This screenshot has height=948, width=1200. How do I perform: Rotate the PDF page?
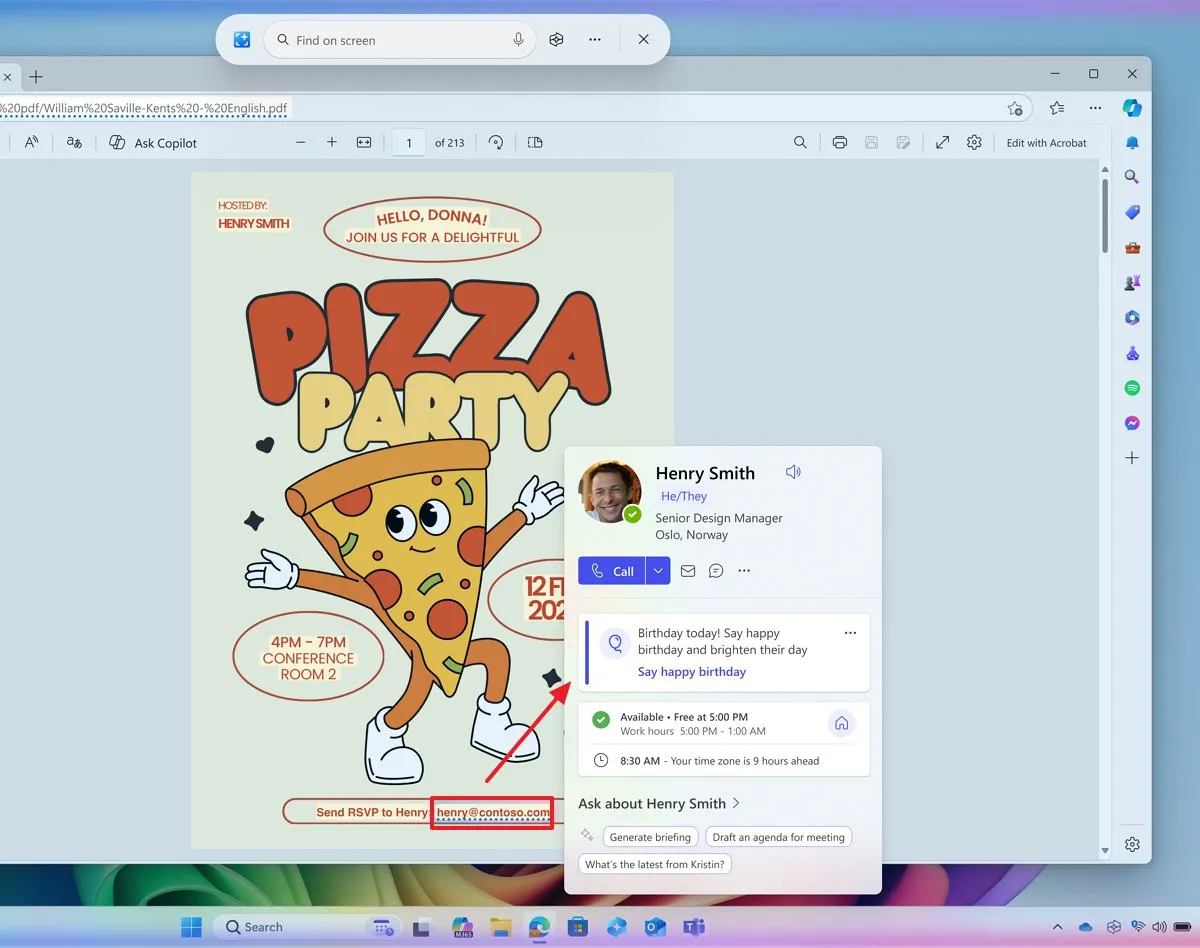(496, 143)
